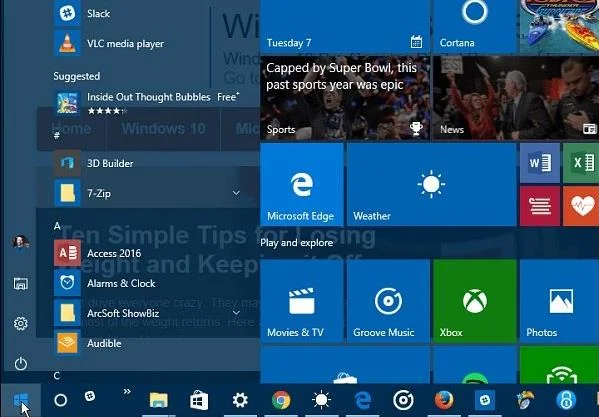599x417 pixels.
Task: Open the Groove Music tile
Action: [x=388, y=301]
